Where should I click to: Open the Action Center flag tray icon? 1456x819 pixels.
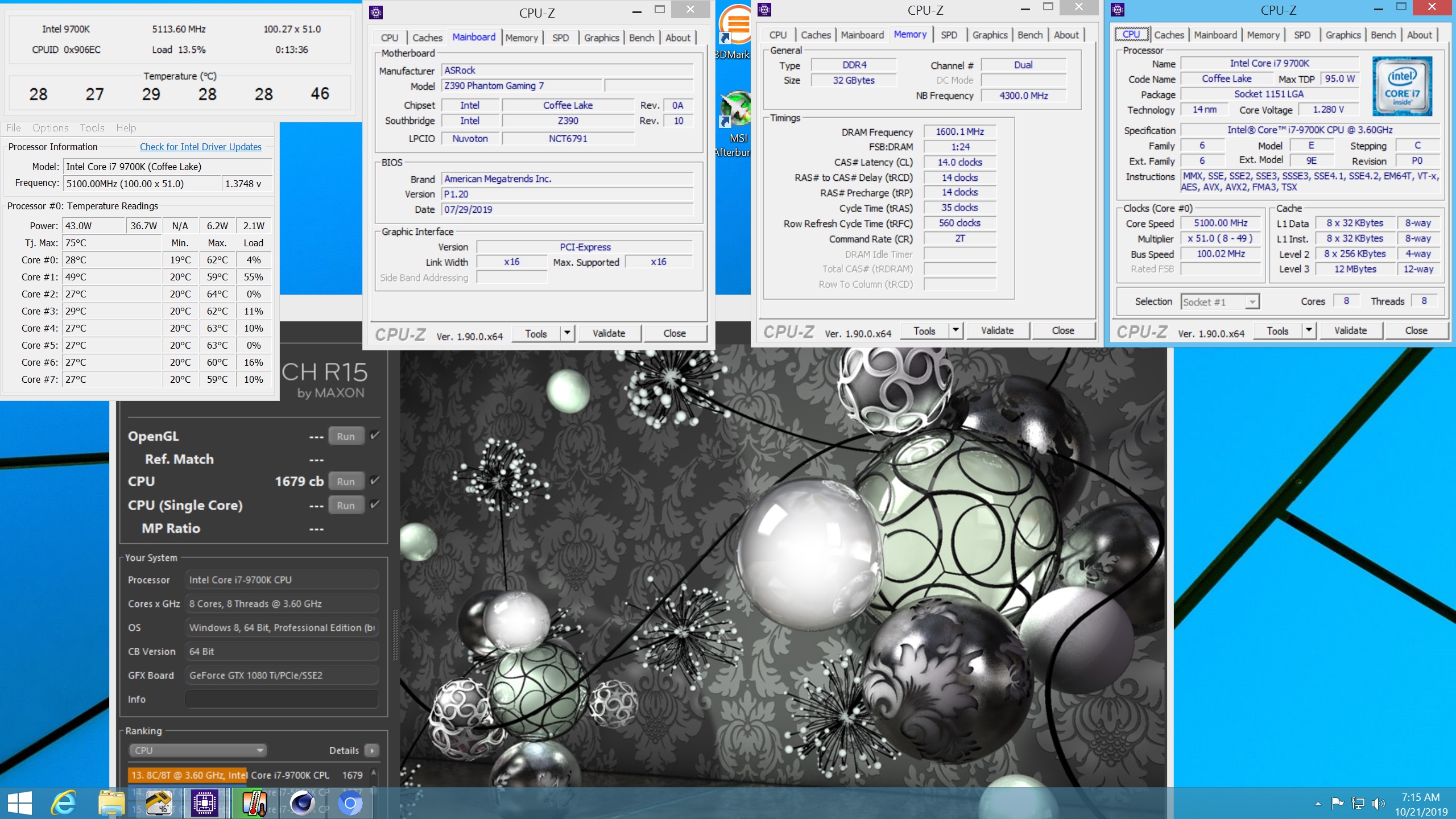[1338, 803]
